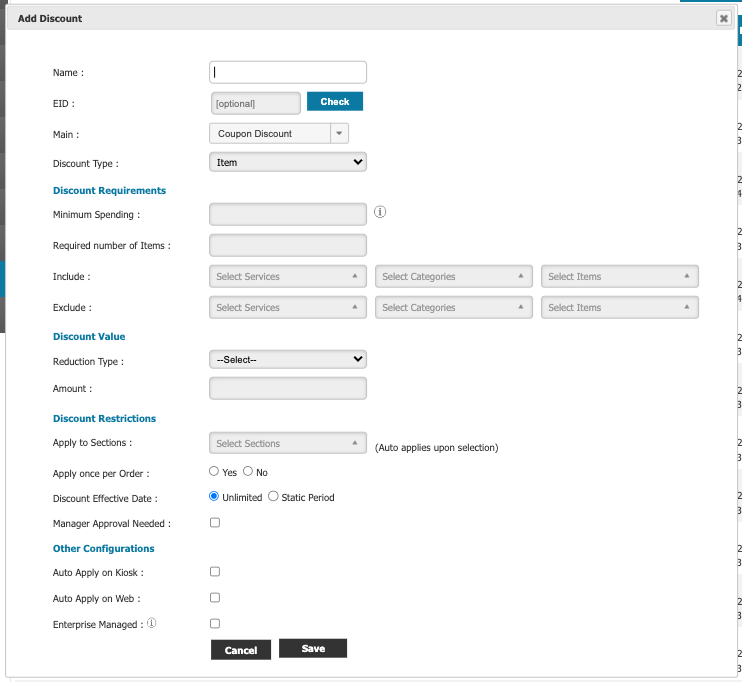Viewport: 742px width, 682px height.
Task: Check Auto Apply on Kiosk
Action: (215, 572)
